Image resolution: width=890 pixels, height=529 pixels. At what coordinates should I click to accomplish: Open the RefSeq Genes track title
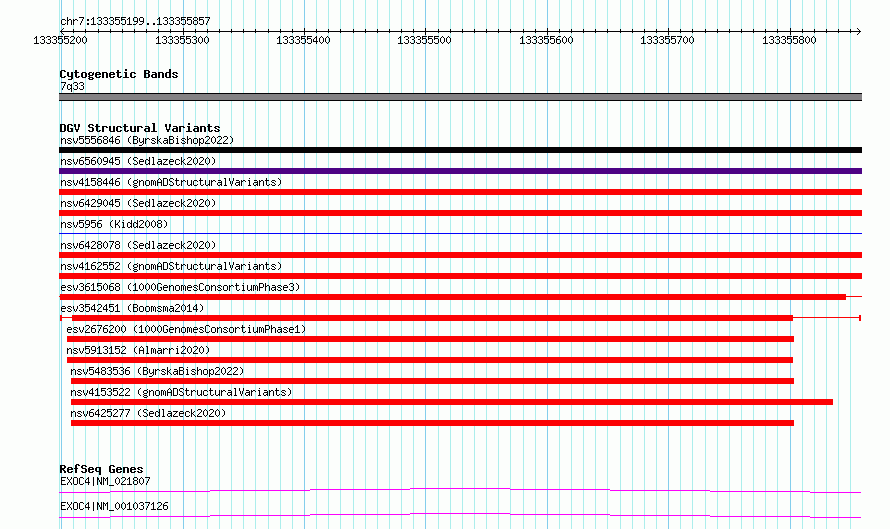coord(101,469)
